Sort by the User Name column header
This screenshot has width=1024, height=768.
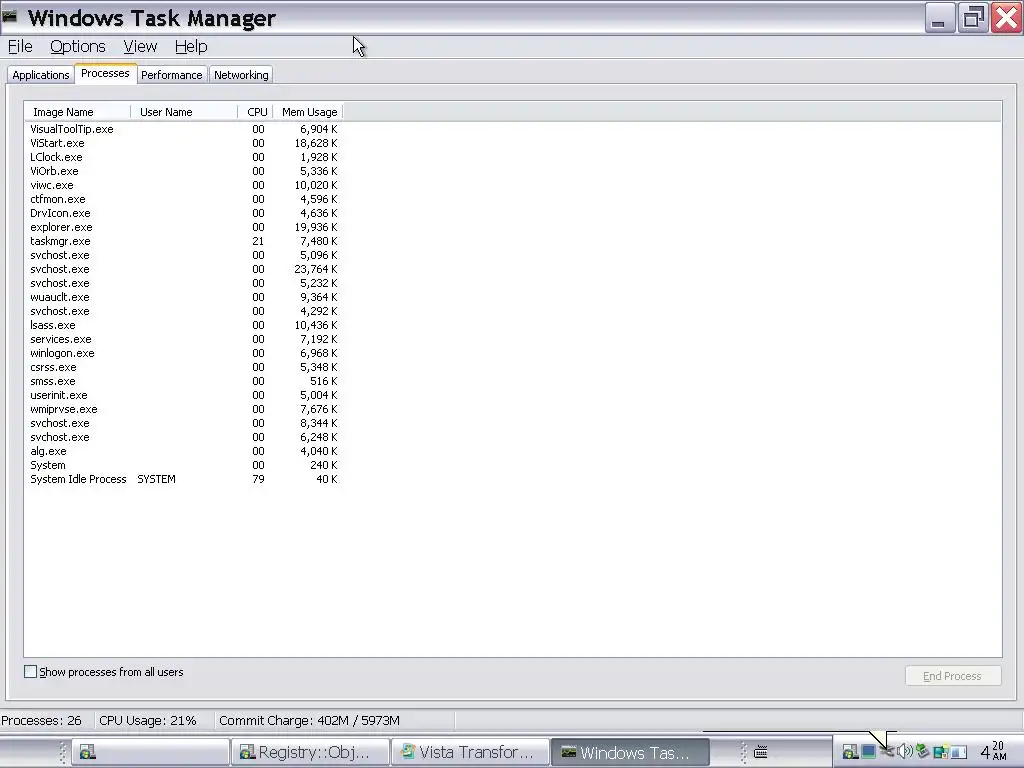[x=184, y=112]
